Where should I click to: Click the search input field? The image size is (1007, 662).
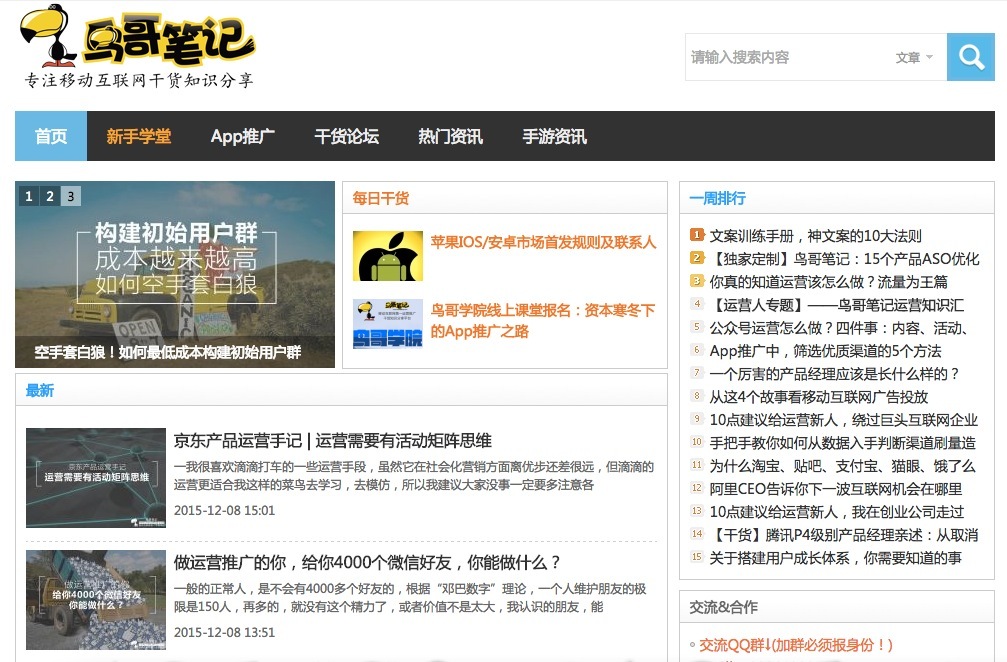(x=785, y=58)
